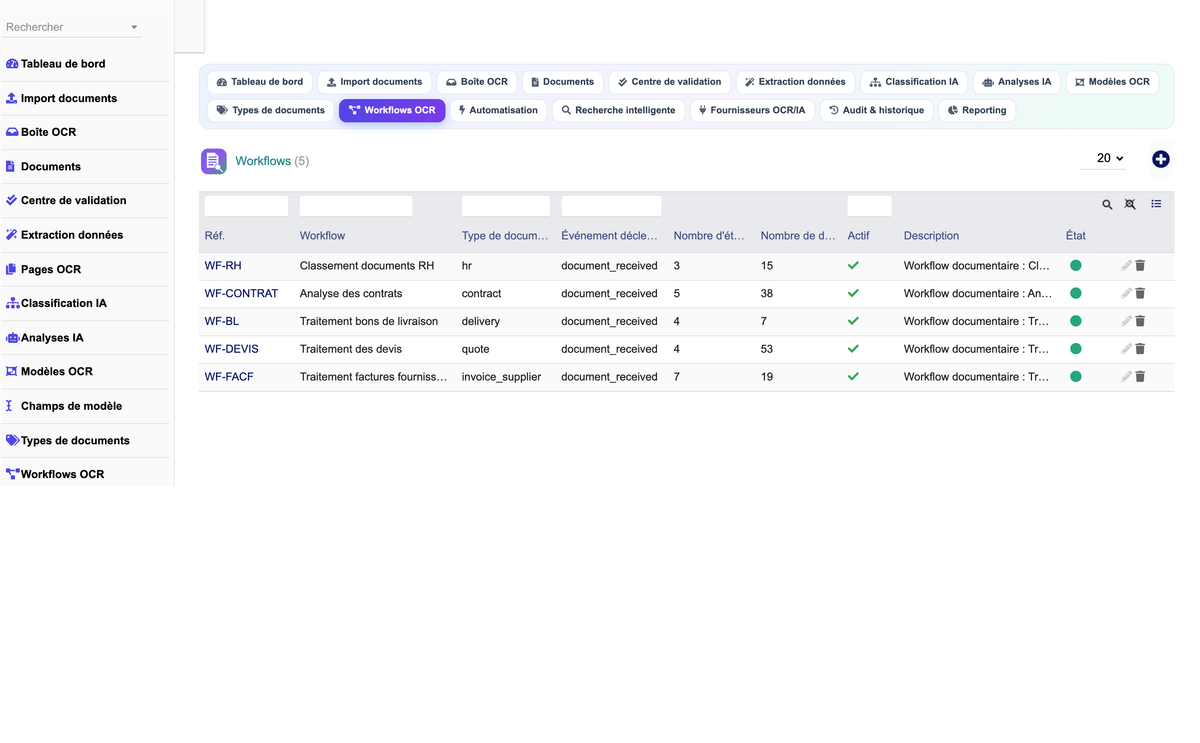Delete the WF-CONTRAT workflow with trash icon
Viewport: 1200px width, 743px height.
coord(1140,294)
